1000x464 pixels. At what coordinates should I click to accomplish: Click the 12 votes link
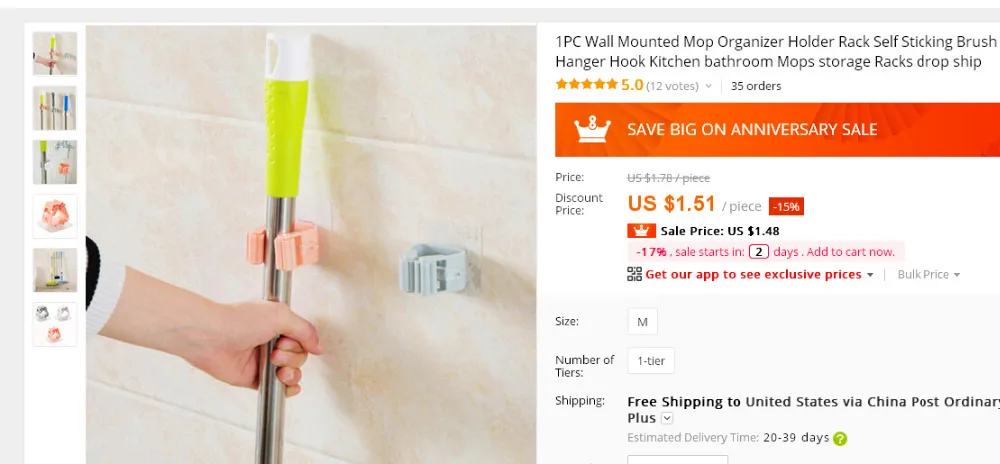coord(672,86)
